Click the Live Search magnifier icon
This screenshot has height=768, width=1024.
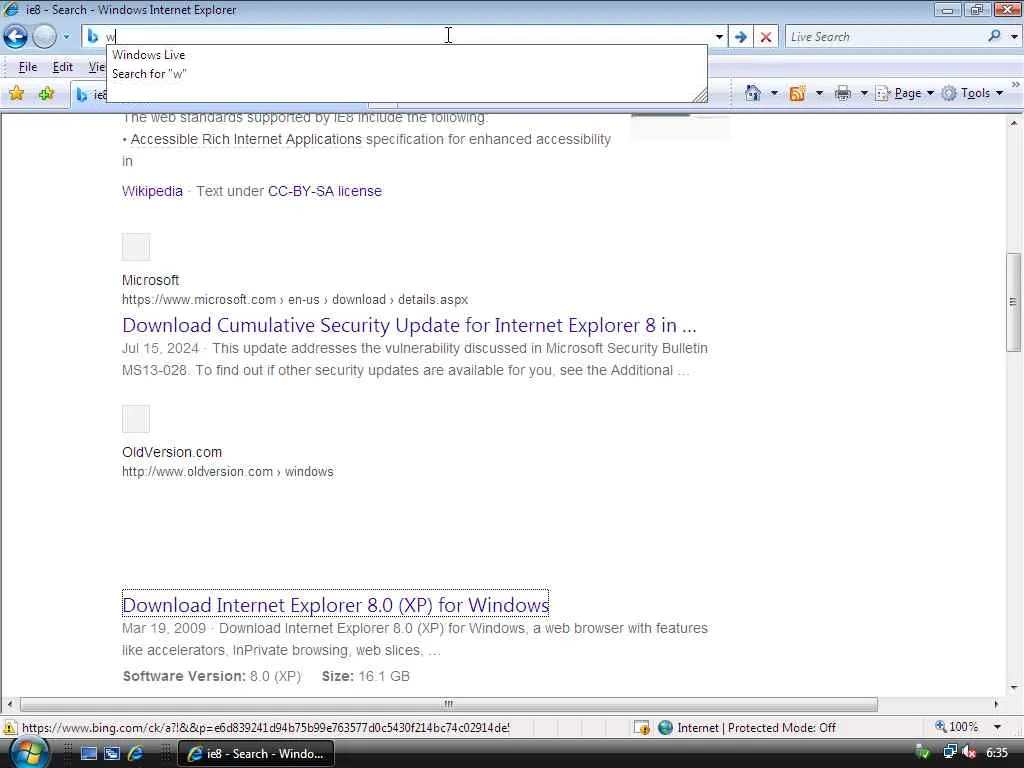coord(994,37)
